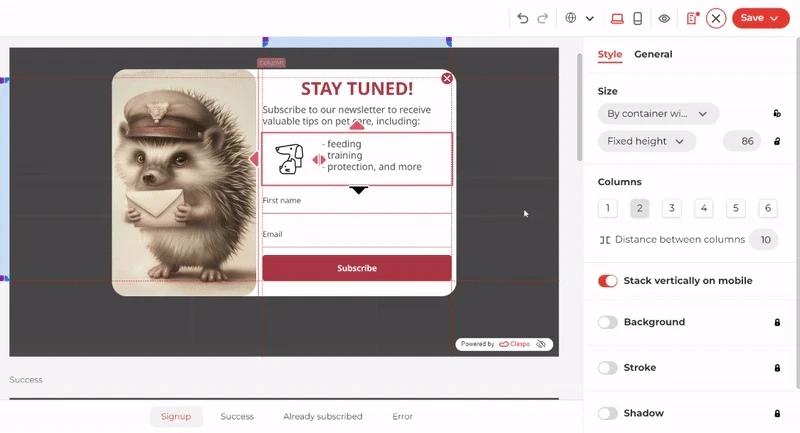Click the distance between columns icon
The image size is (800, 433).
pyautogui.click(x=605, y=240)
